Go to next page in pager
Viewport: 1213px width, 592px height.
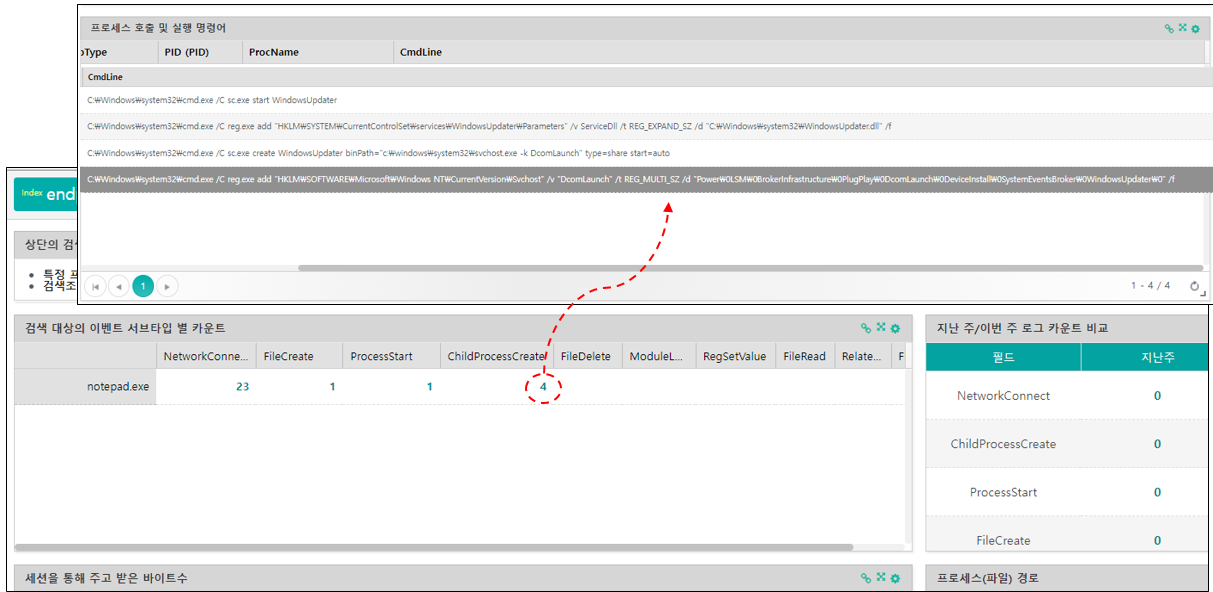167,286
